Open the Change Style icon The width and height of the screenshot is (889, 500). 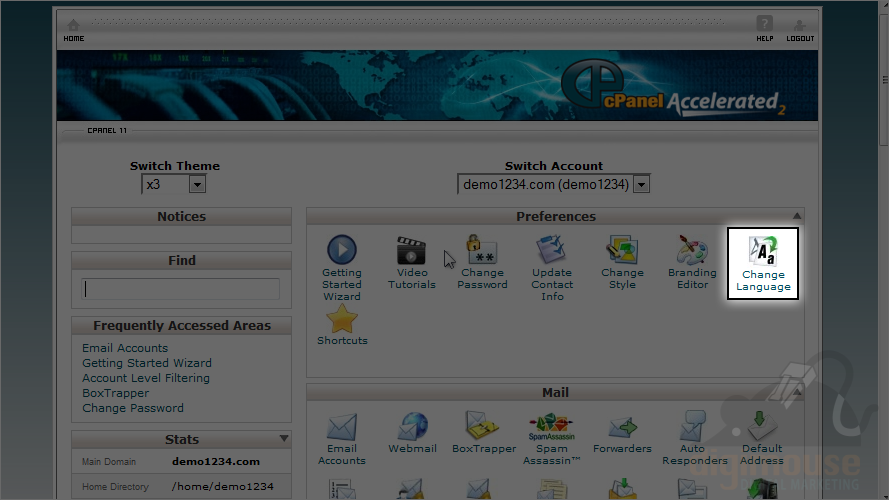pos(622,262)
